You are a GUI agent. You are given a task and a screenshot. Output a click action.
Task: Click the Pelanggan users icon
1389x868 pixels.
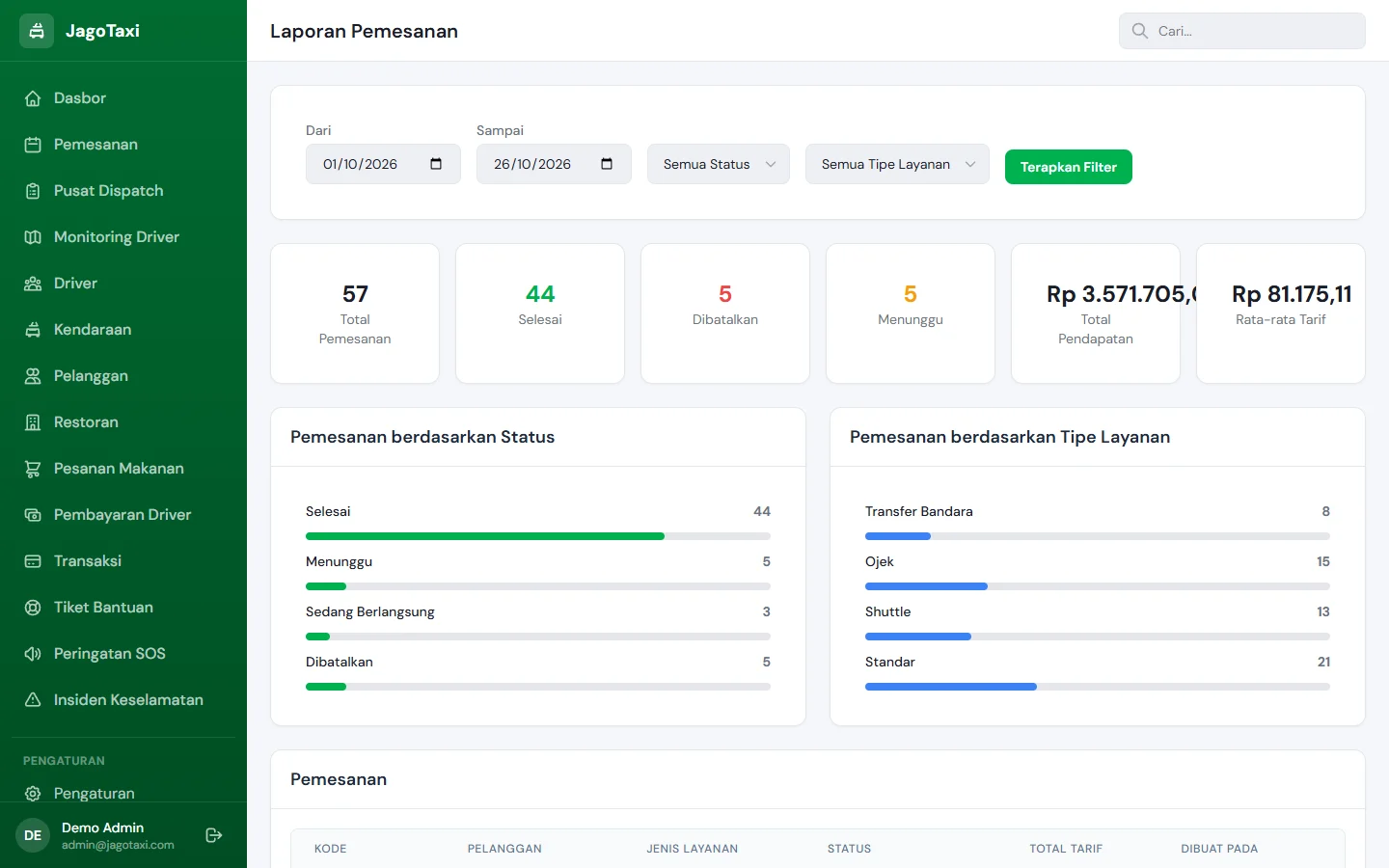(33, 376)
